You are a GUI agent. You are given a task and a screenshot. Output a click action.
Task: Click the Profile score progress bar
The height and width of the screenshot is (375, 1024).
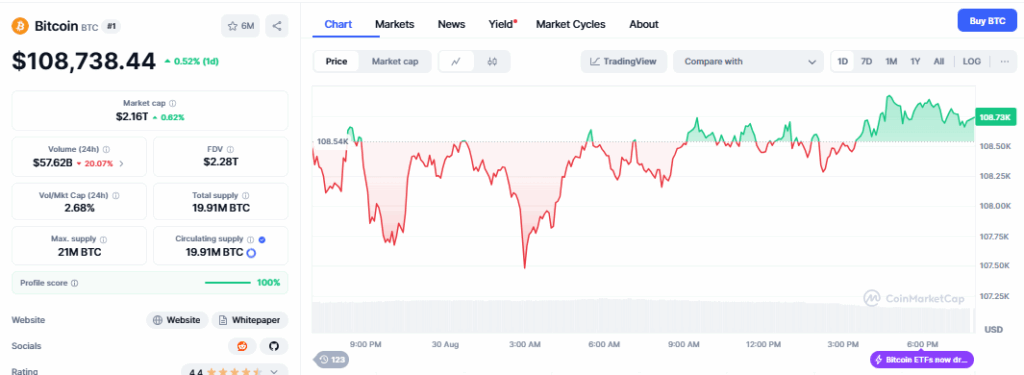[x=228, y=283]
